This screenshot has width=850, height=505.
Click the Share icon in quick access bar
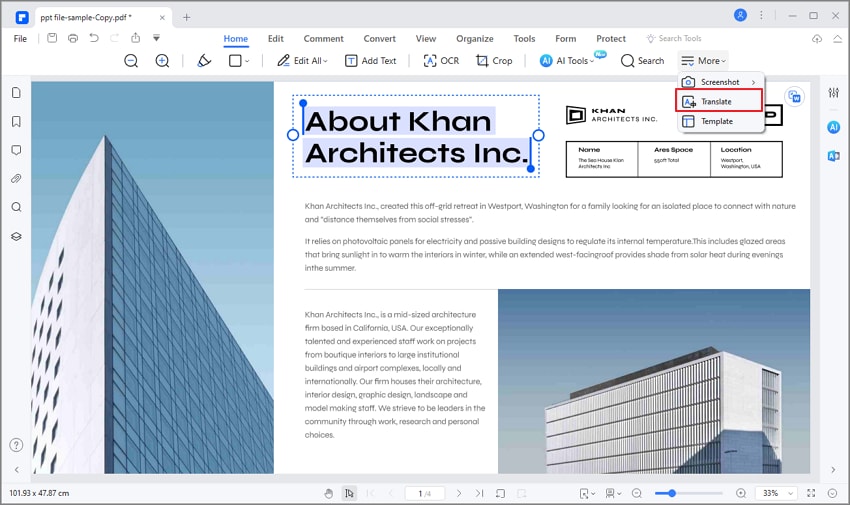coord(136,38)
